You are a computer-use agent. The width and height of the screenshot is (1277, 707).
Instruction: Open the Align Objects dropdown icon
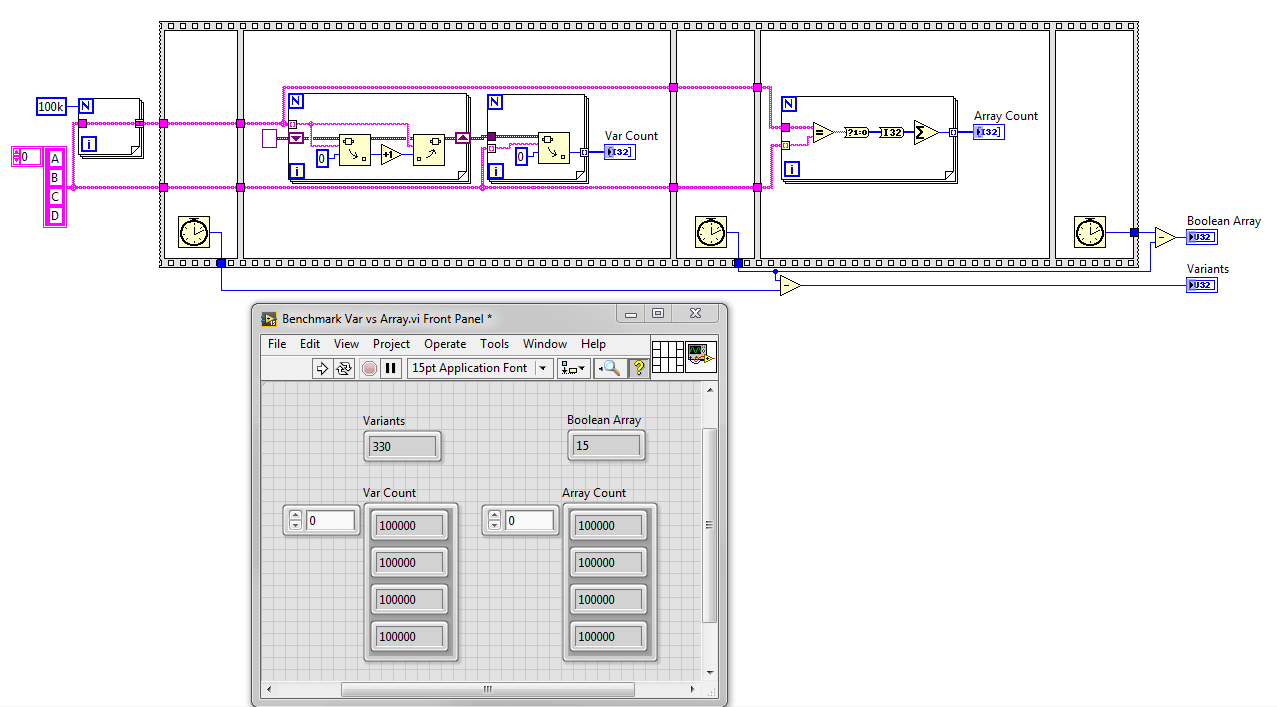tap(573, 368)
